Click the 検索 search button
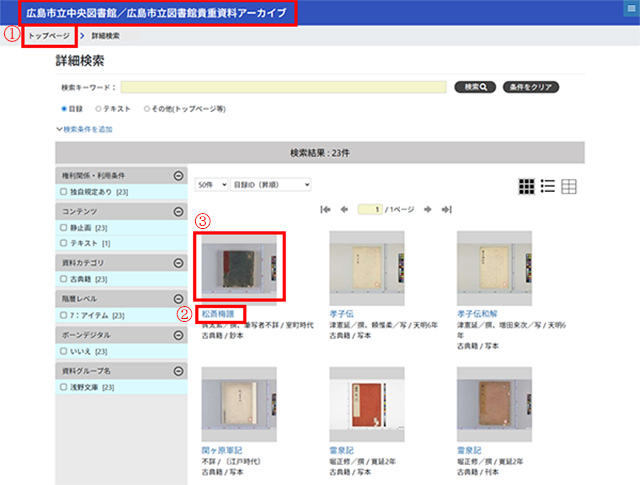 tap(475, 87)
